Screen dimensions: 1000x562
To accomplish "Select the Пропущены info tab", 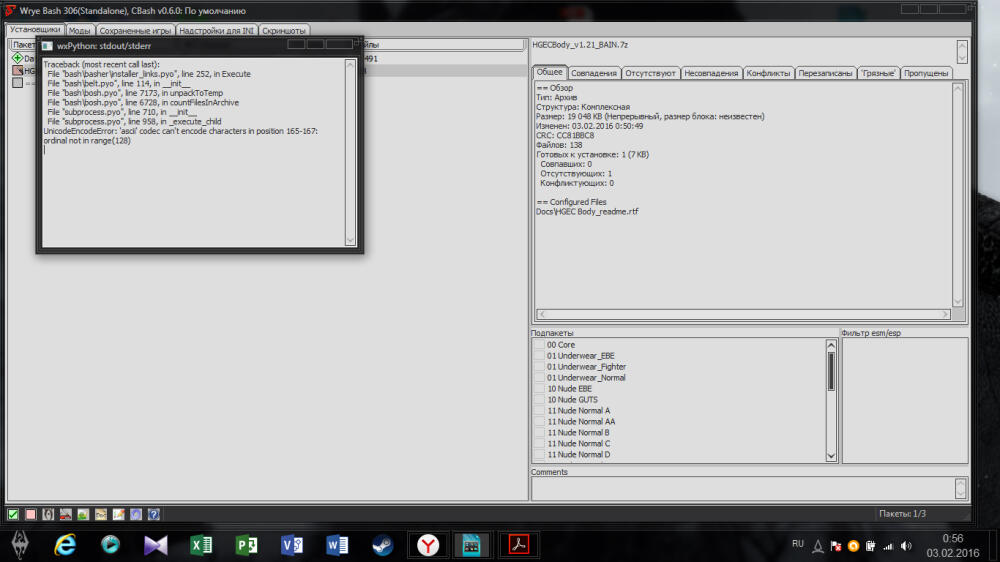I will (x=926, y=73).
